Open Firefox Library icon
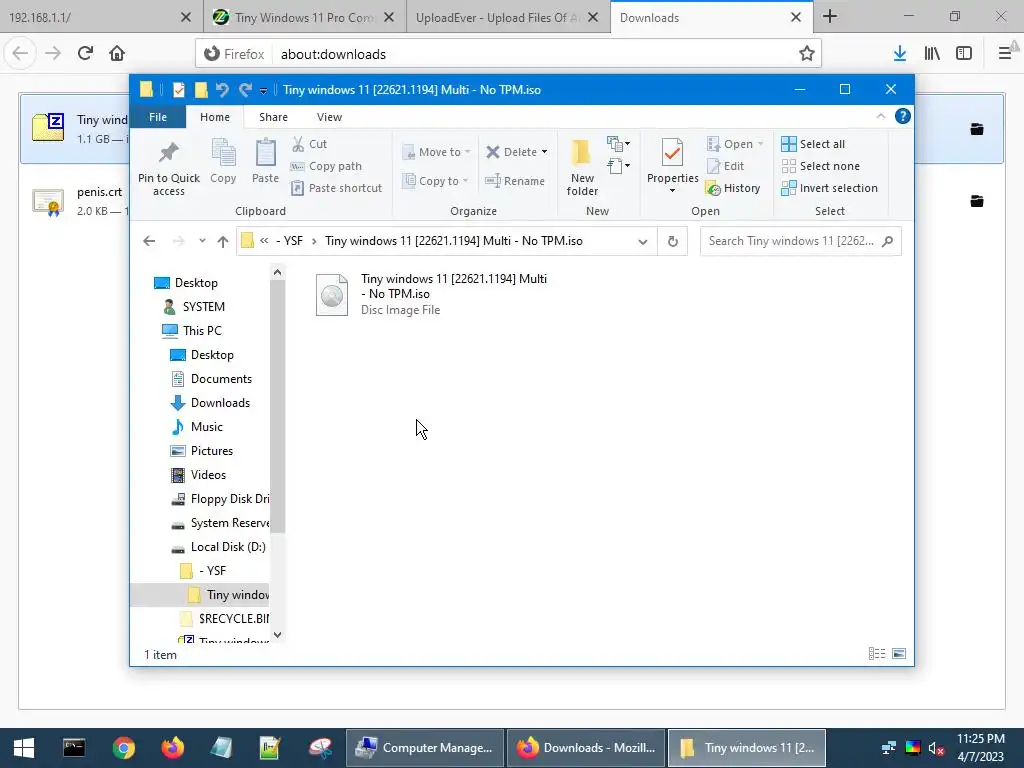This screenshot has width=1024, height=768. point(932,54)
